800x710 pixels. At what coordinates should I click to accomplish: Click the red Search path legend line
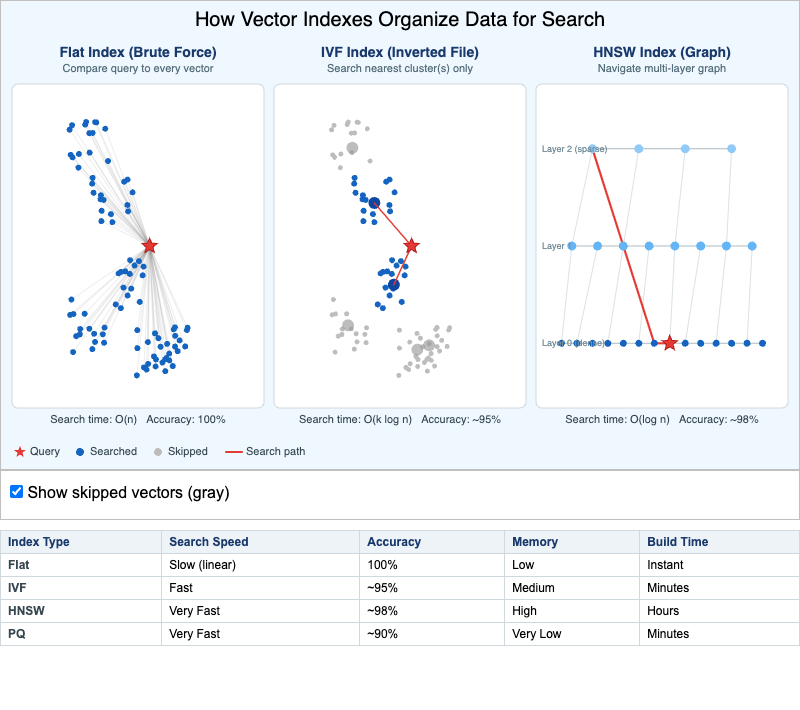(x=234, y=452)
